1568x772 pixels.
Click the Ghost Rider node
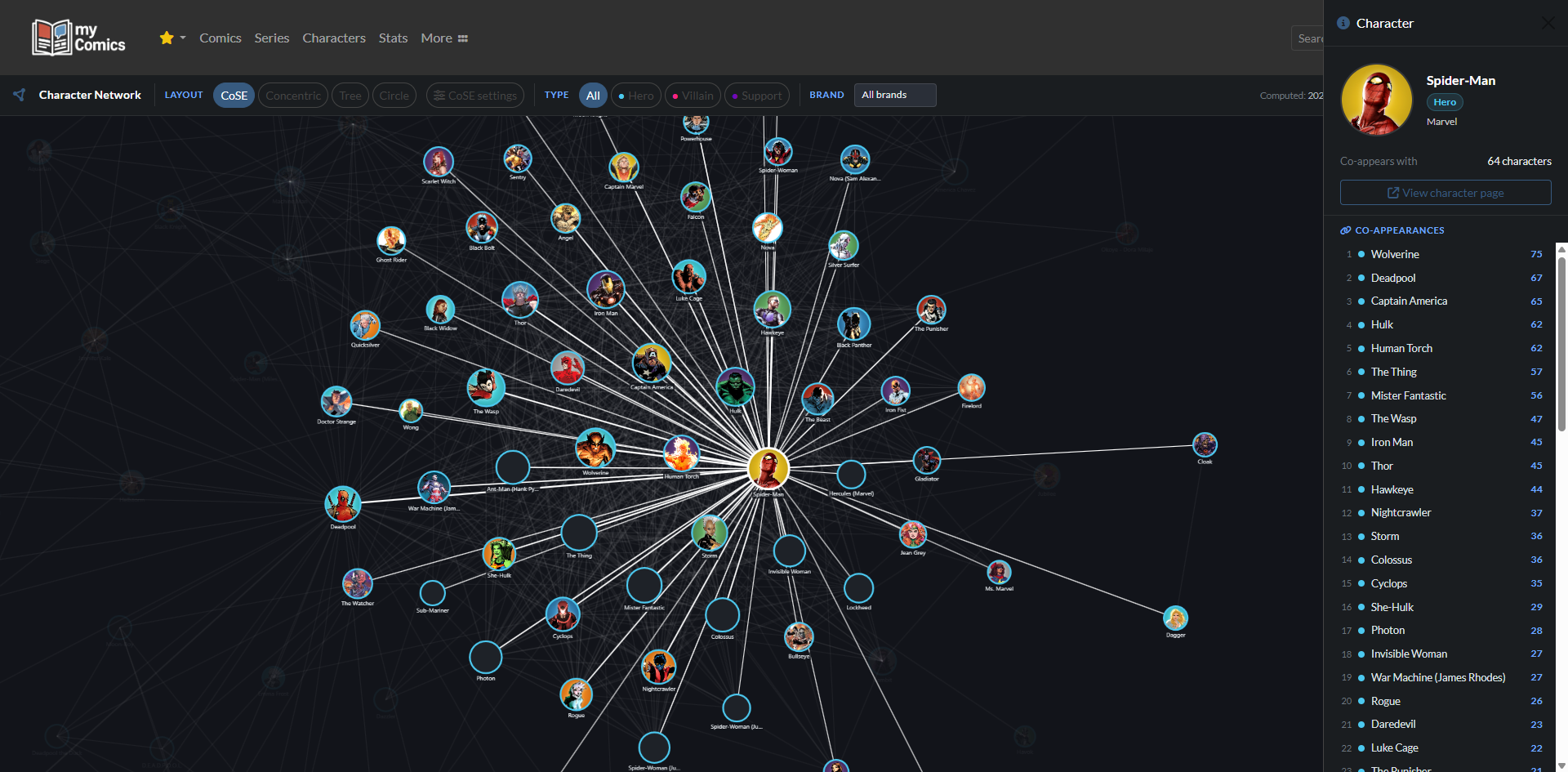[x=391, y=241]
